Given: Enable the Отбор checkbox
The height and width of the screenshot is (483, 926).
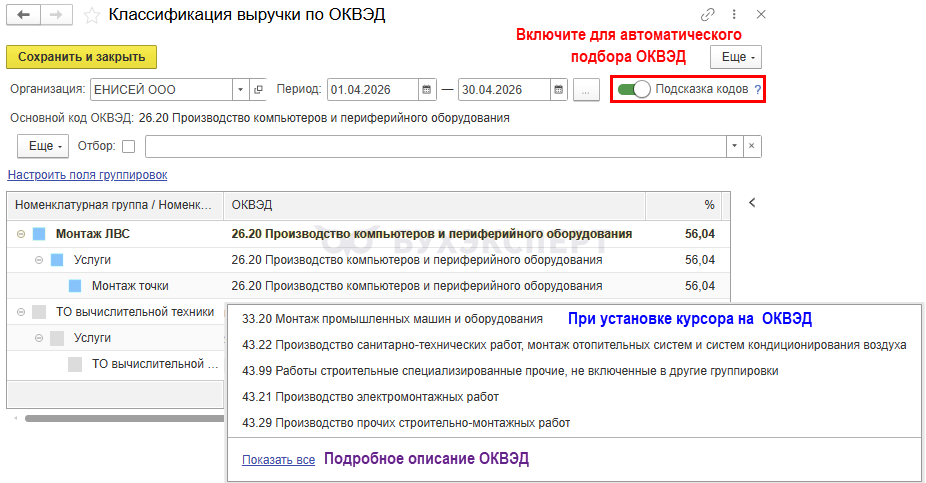Looking at the screenshot, I should click(128, 146).
